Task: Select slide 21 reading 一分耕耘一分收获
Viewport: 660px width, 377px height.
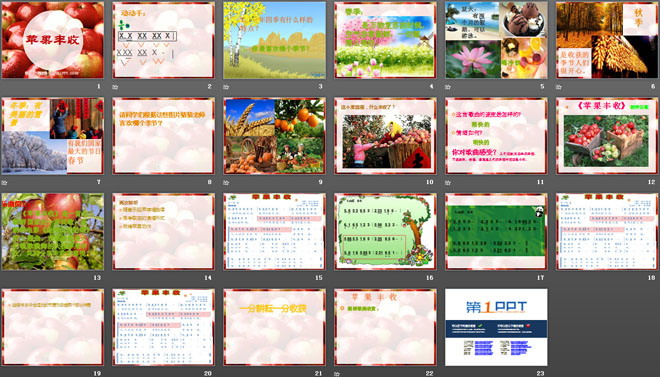Action: (274, 327)
